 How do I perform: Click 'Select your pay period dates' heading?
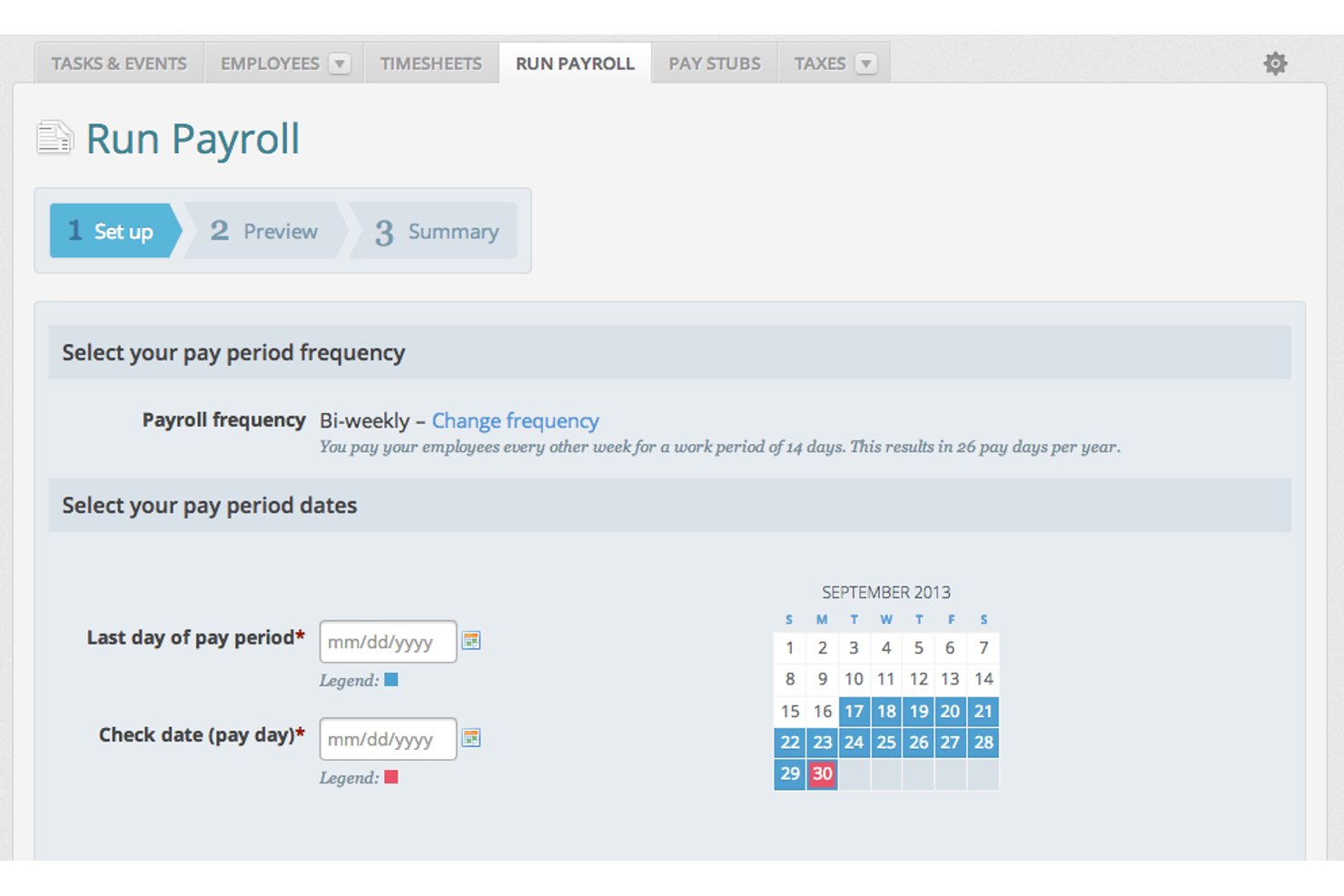click(210, 506)
